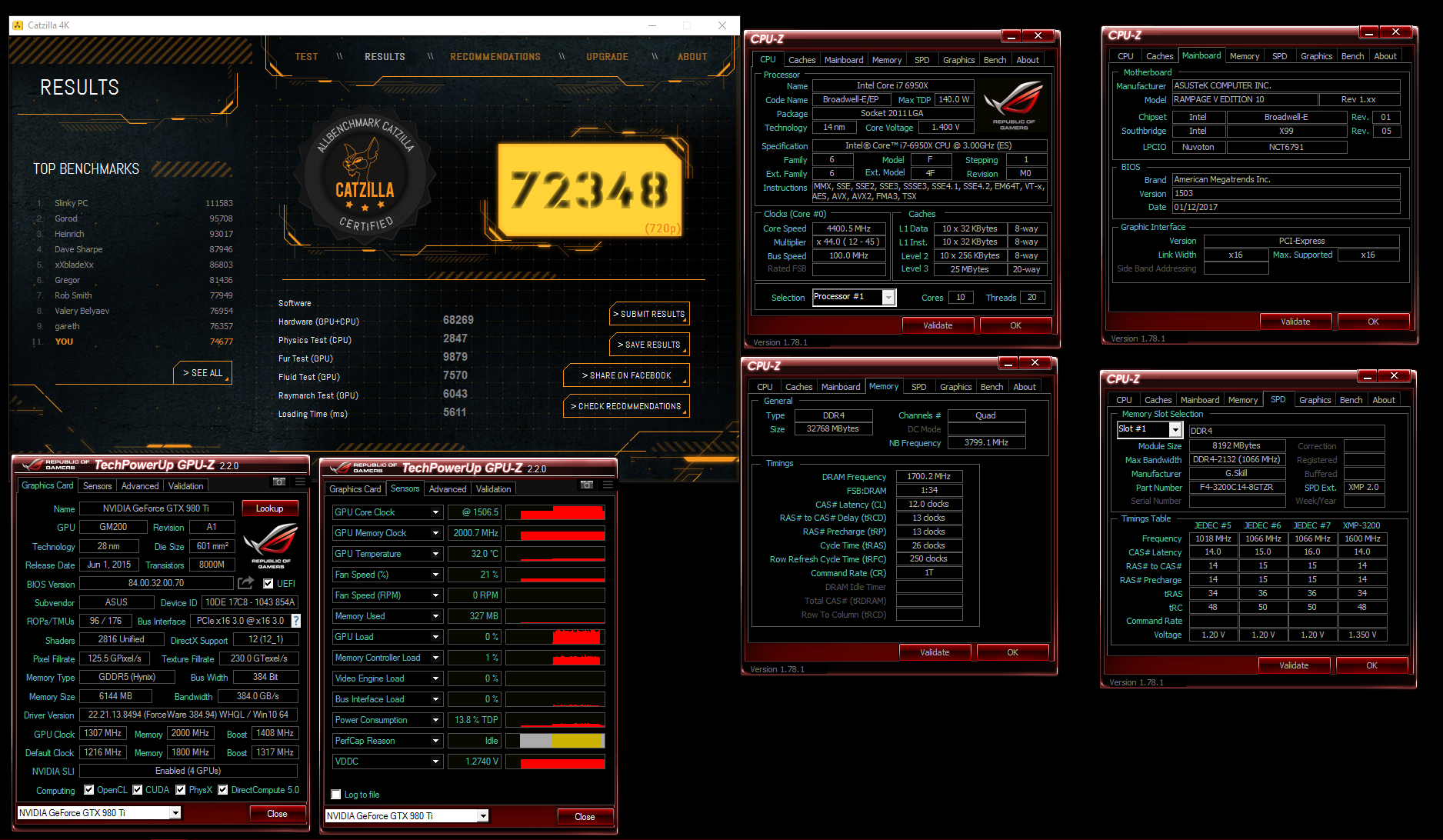
Task: Click the Catzilla 4K window title icon
Action: (18, 25)
